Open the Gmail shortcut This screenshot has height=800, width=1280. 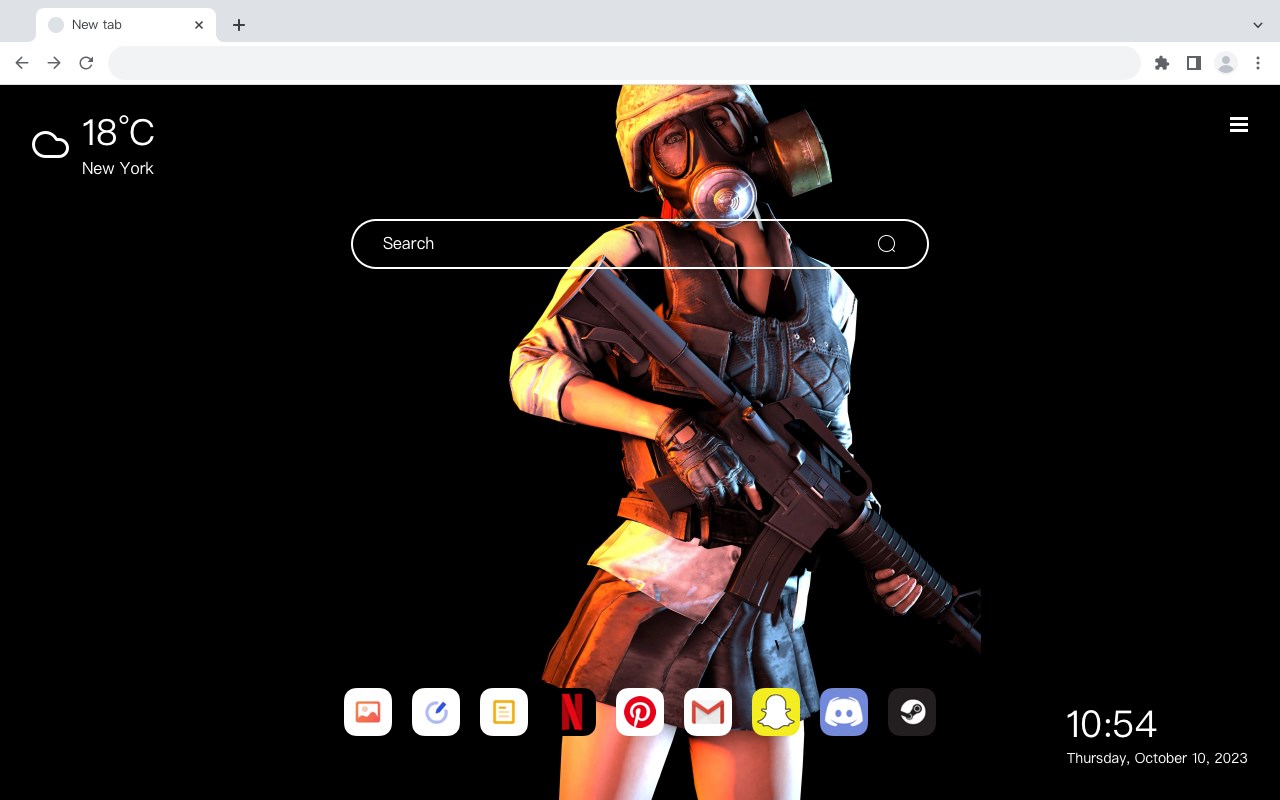(x=708, y=712)
